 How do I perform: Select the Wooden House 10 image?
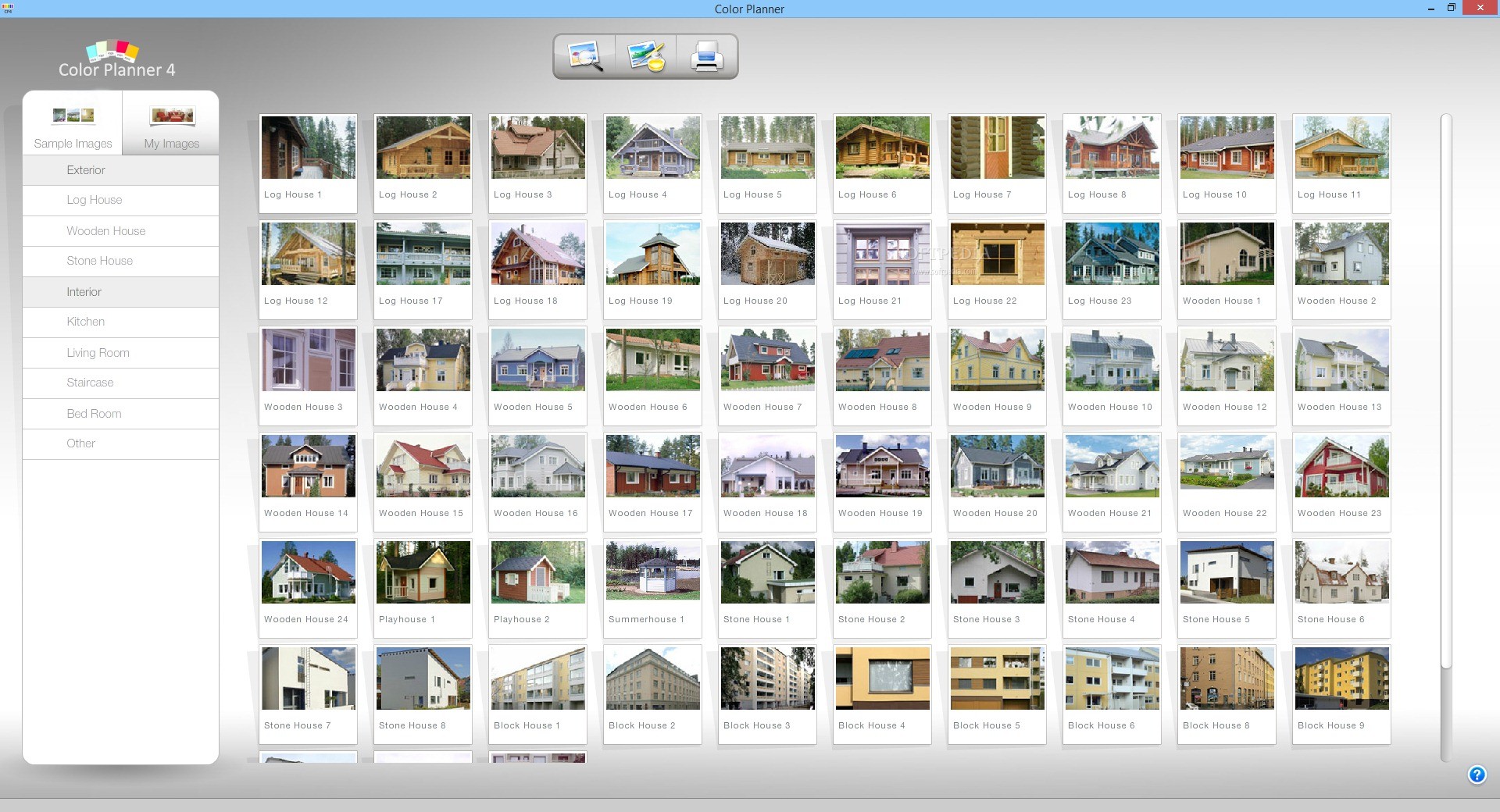coord(1112,376)
